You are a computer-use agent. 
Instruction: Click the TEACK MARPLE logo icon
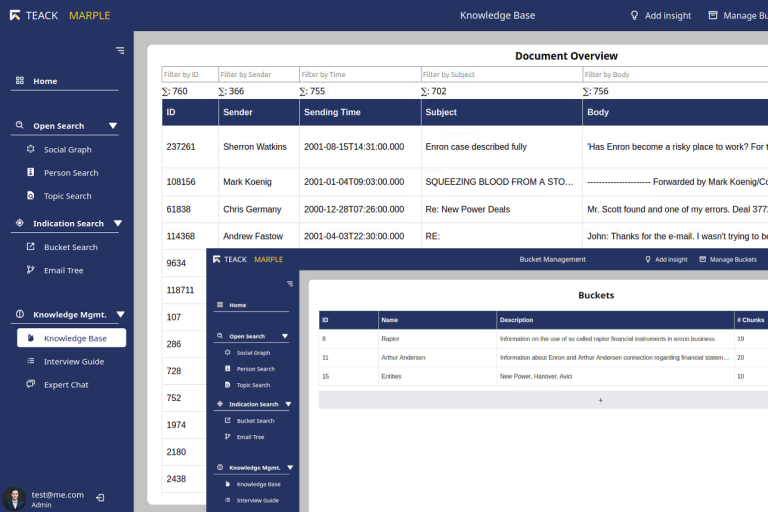[15, 15]
